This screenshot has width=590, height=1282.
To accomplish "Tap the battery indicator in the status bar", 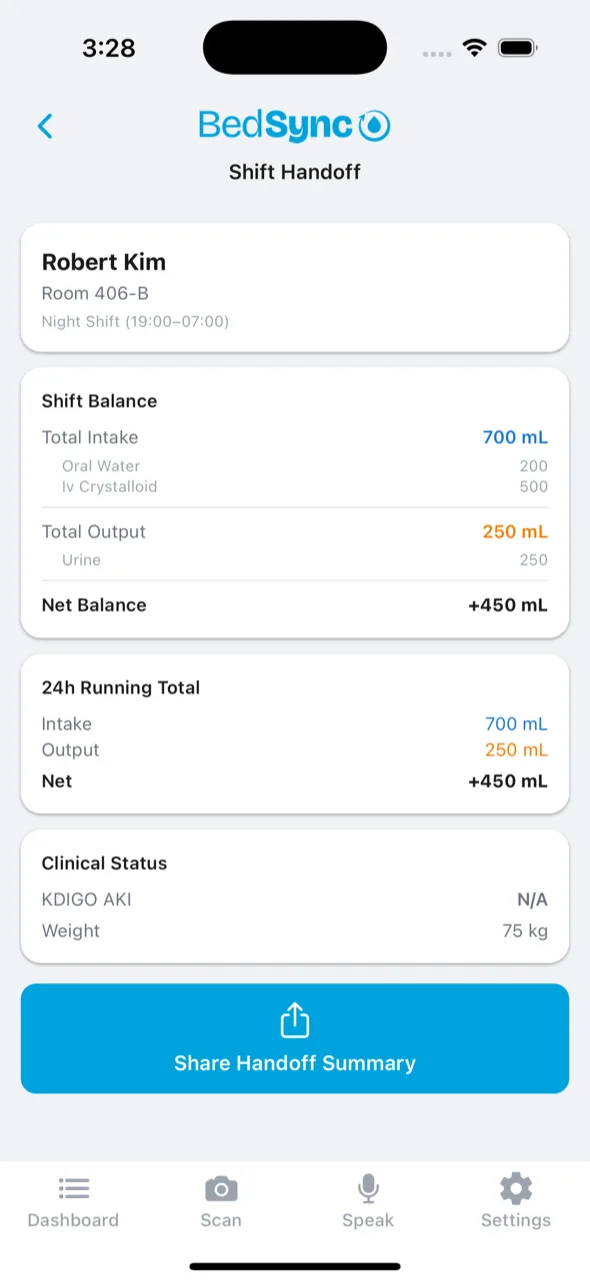I will pyautogui.click(x=518, y=46).
